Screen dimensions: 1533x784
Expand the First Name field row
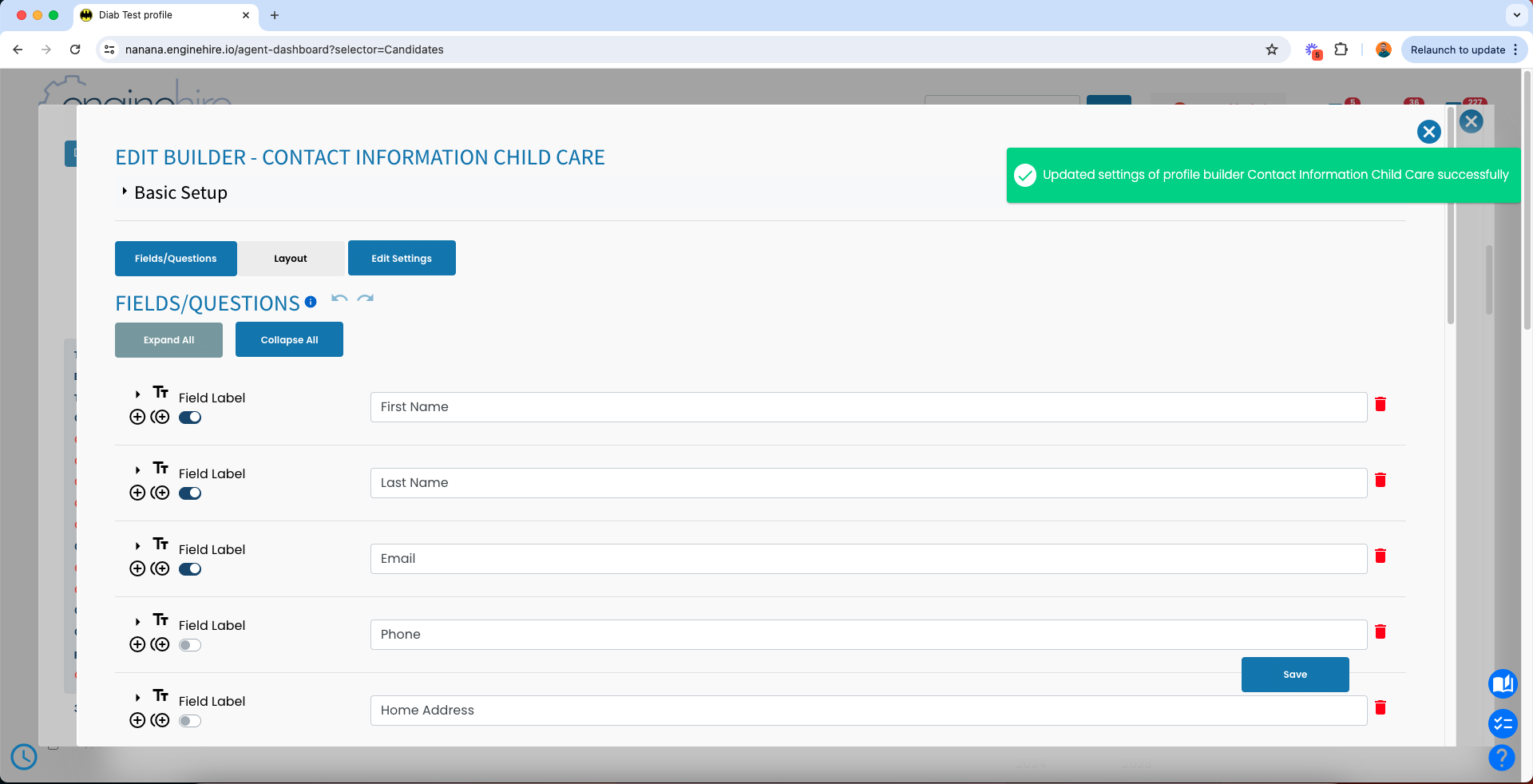click(x=137, y=394)
